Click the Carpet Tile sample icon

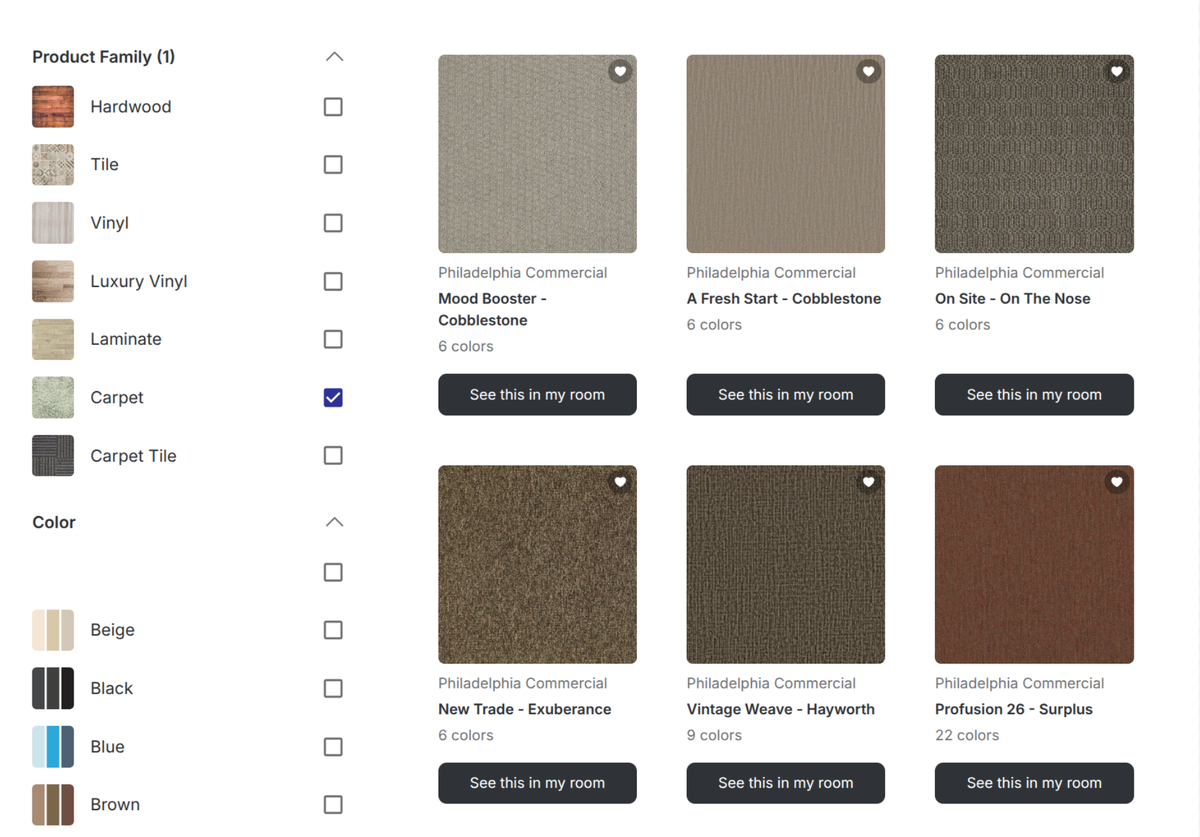[x=52, y=455]
